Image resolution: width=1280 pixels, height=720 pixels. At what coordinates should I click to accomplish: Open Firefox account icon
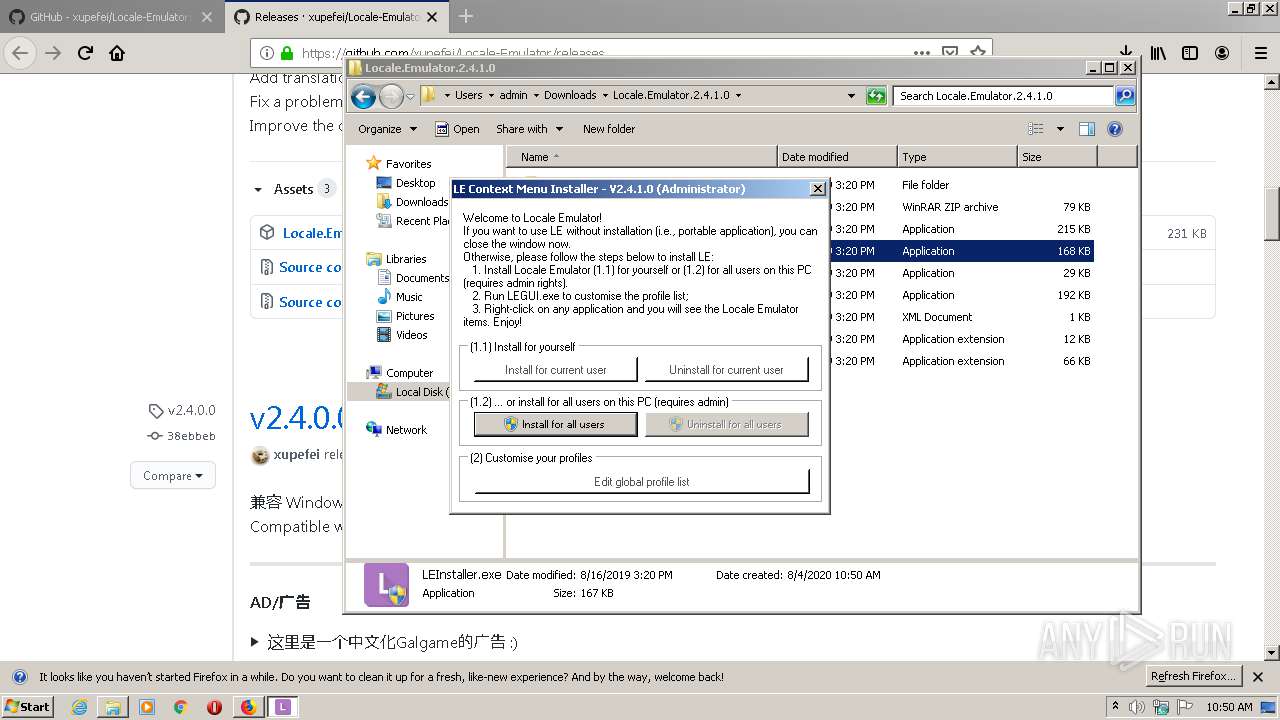click(1222, 53)
